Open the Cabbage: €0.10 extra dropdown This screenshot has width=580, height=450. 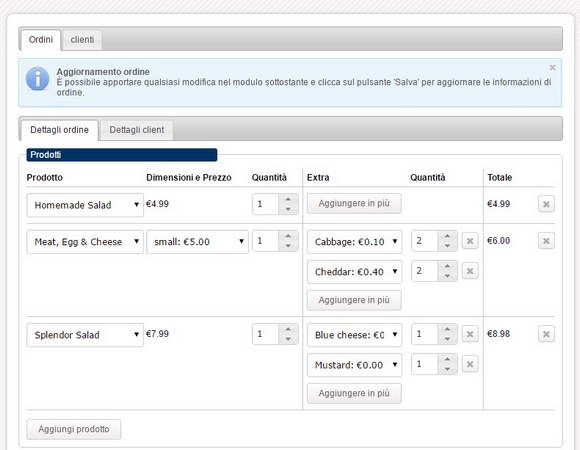tap(354, 242)
